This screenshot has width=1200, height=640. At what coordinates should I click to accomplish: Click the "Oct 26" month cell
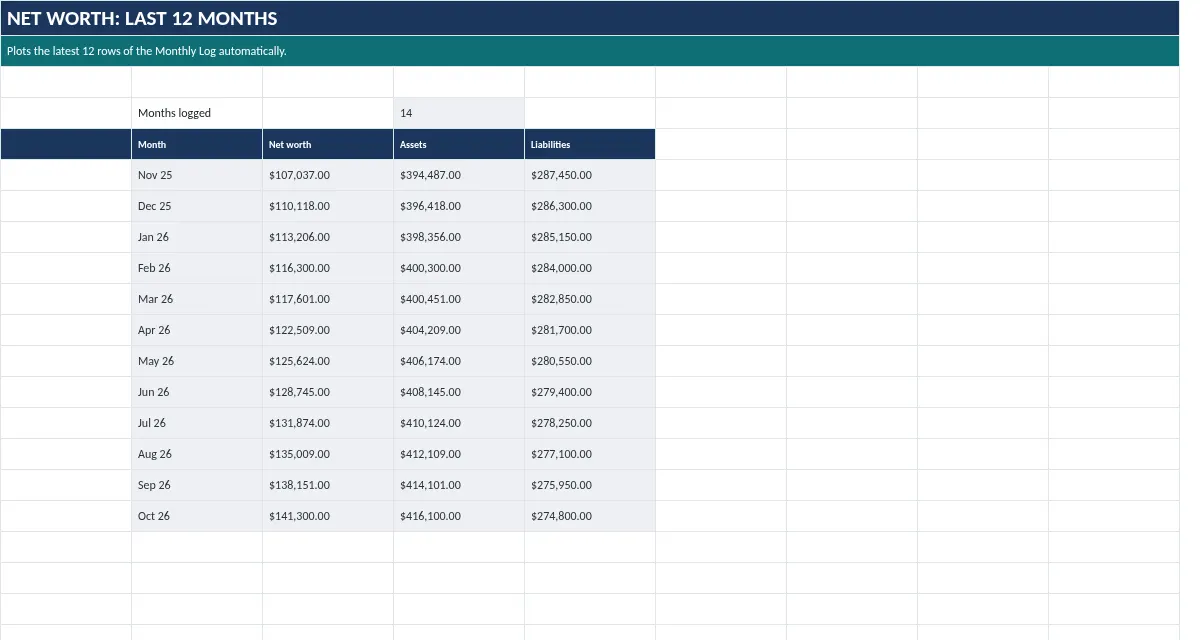coord(197,516)
